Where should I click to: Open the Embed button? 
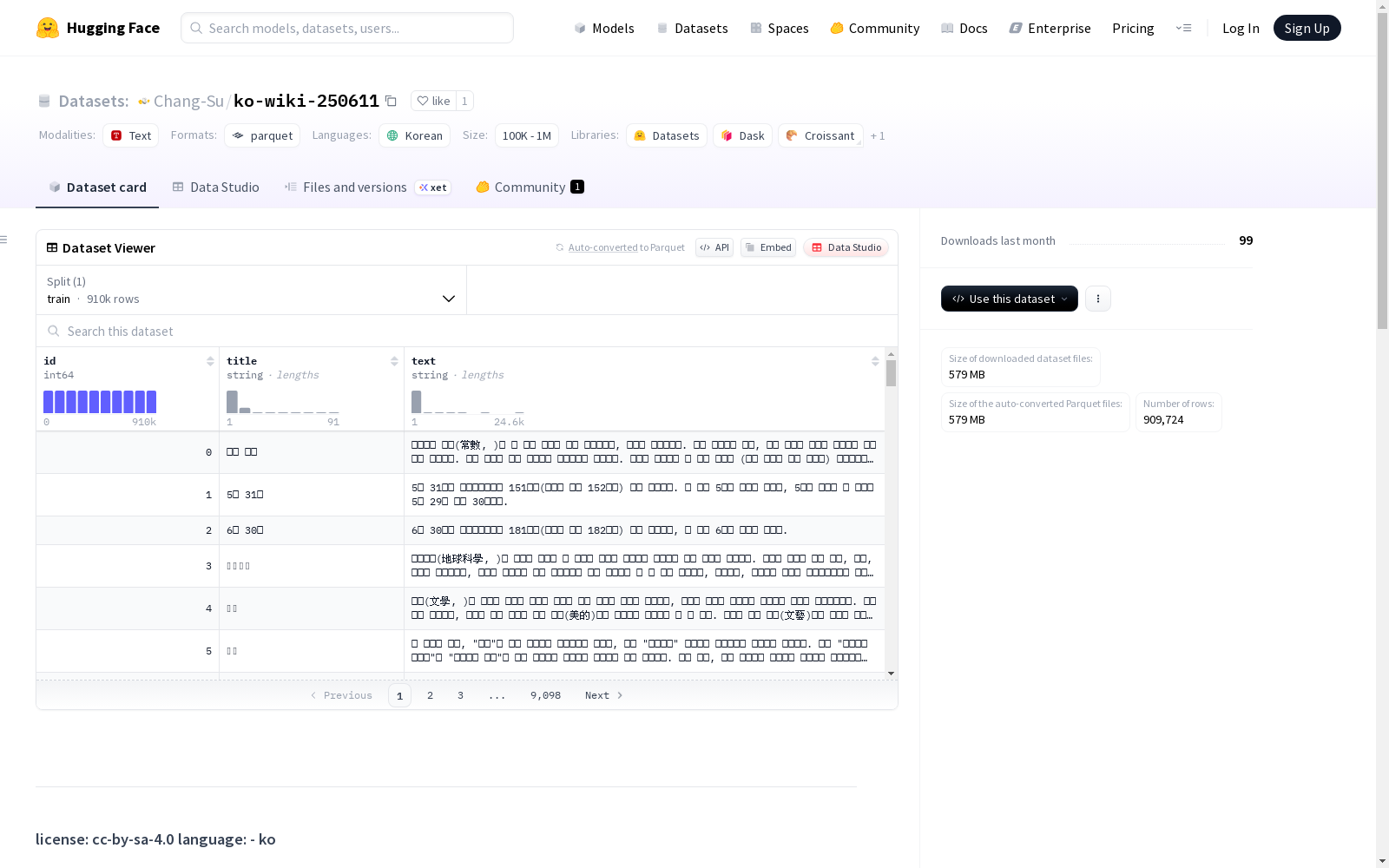click(768, 247)
